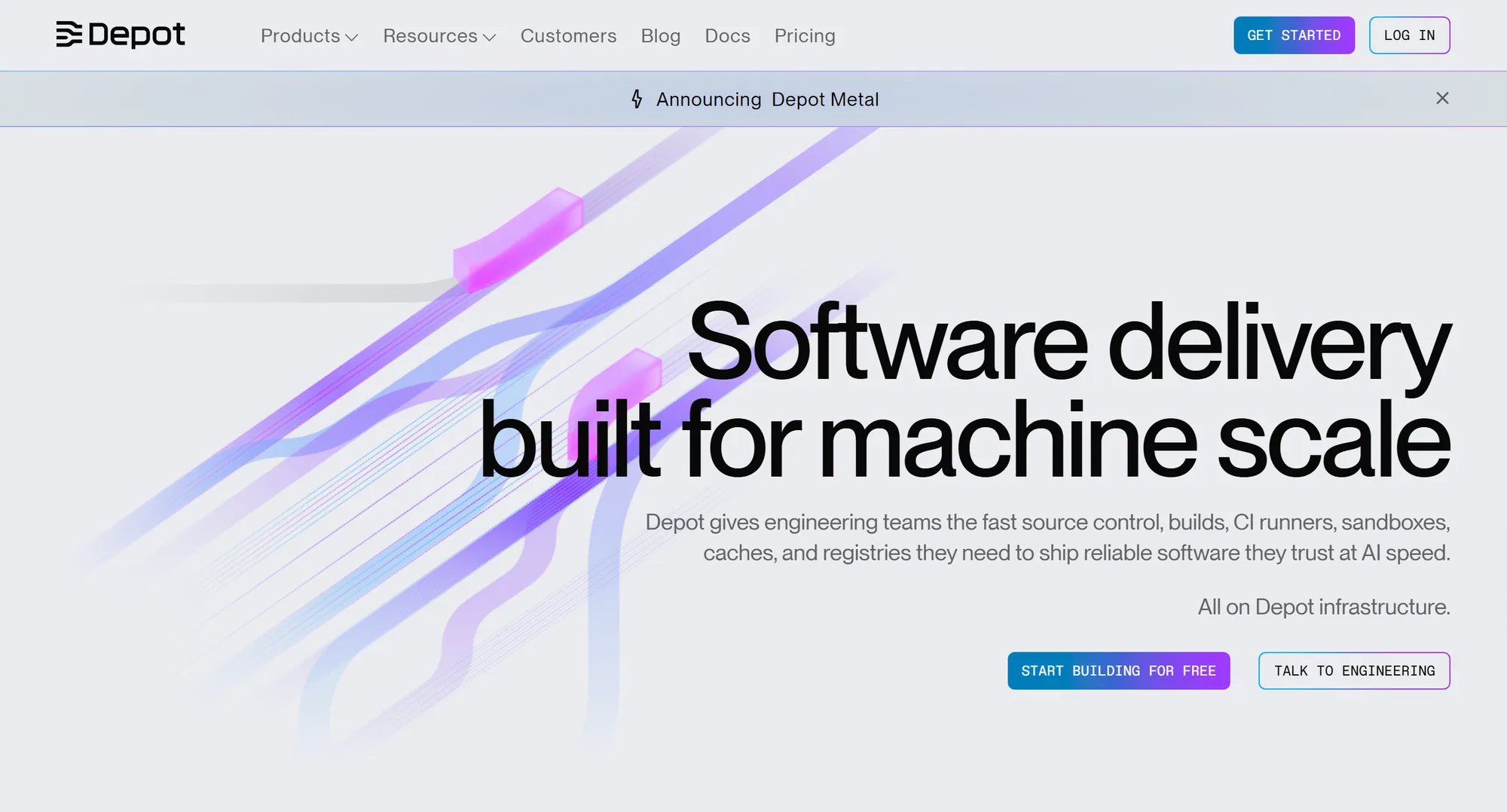Click Start Building For Free

point(1118,670)
